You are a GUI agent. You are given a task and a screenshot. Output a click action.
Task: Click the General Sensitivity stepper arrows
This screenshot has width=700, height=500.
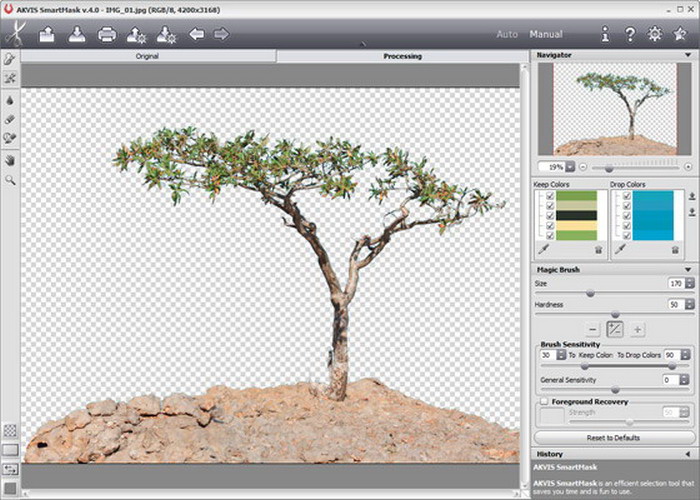click(x=684, y=380)
